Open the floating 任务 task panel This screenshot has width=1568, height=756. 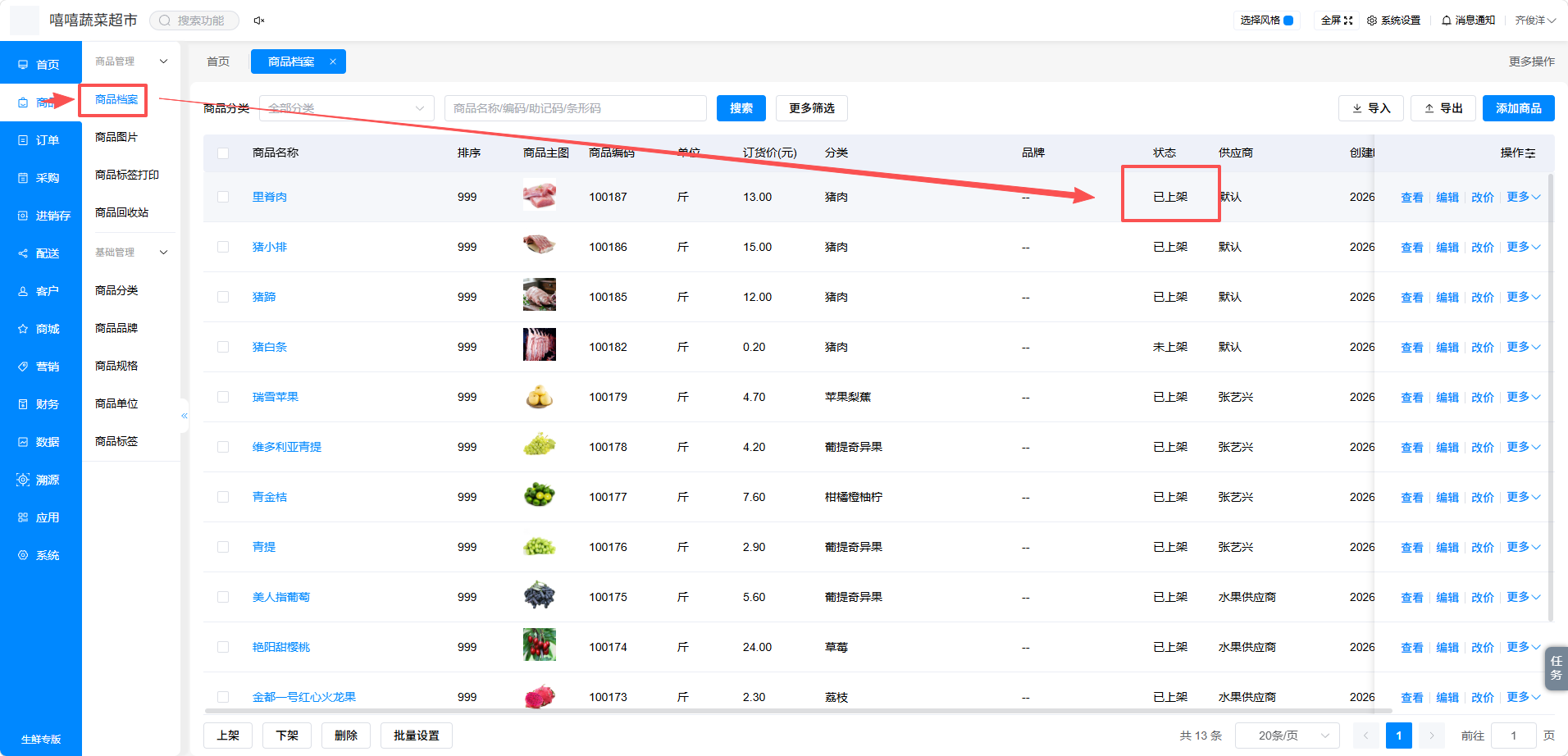click(1556, 668)
